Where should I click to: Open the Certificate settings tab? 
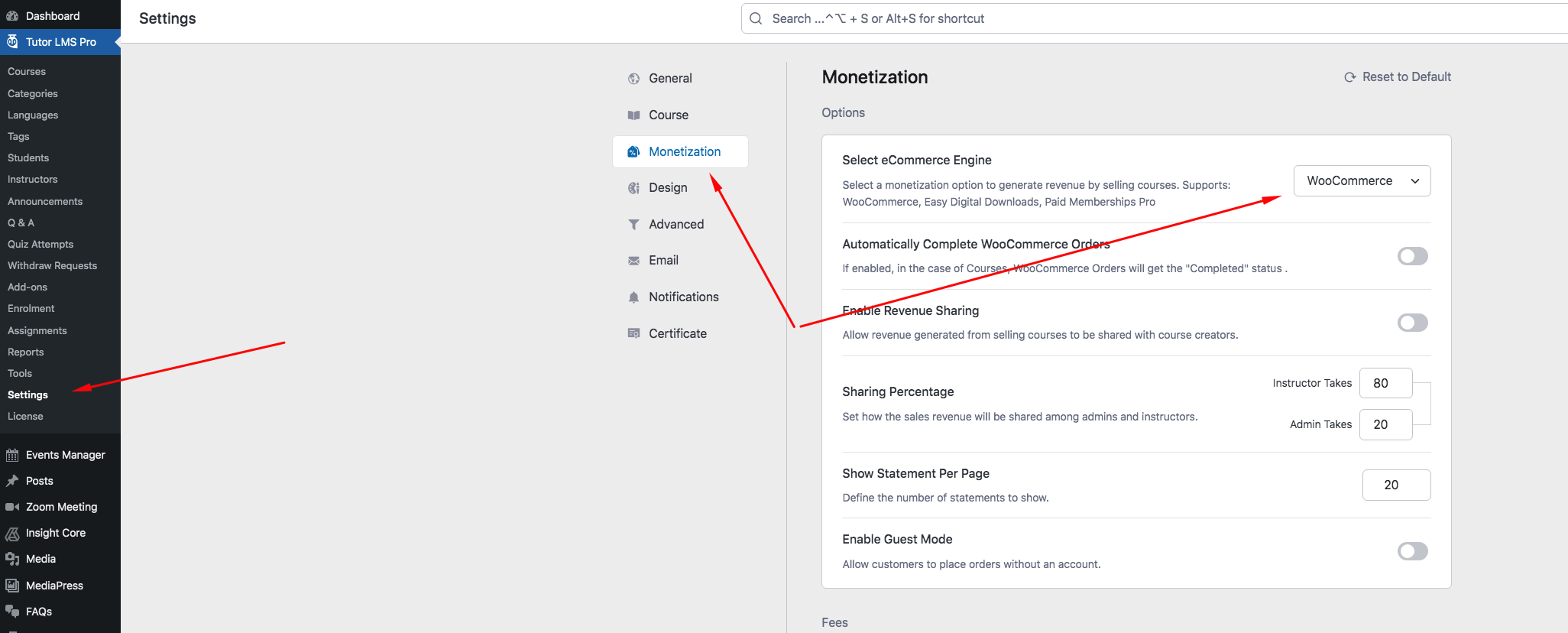pos(680,333)
